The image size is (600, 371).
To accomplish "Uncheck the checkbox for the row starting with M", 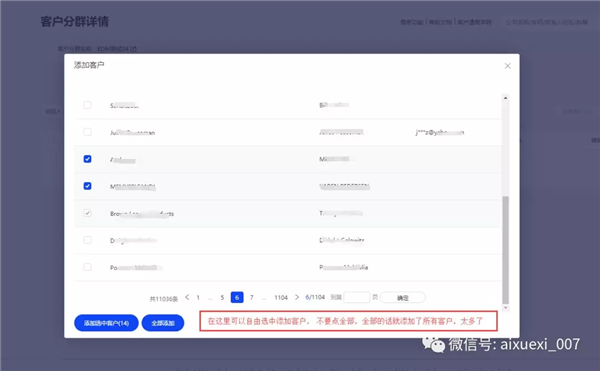I will (x=87, y=186).
